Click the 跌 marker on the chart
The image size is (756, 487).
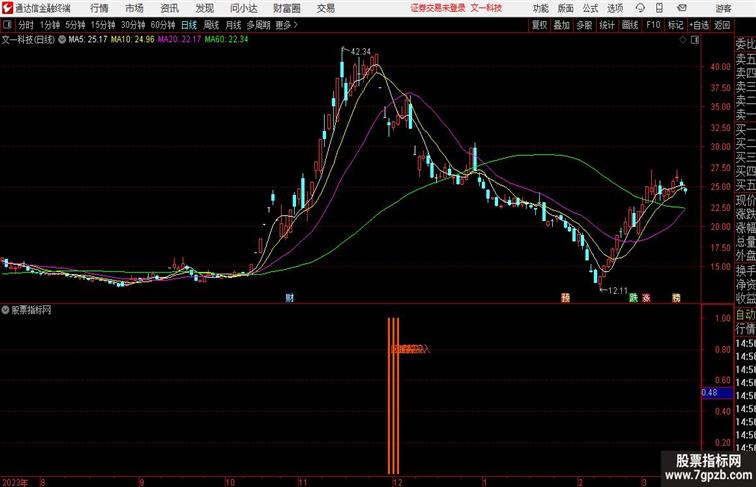point(633,298)
